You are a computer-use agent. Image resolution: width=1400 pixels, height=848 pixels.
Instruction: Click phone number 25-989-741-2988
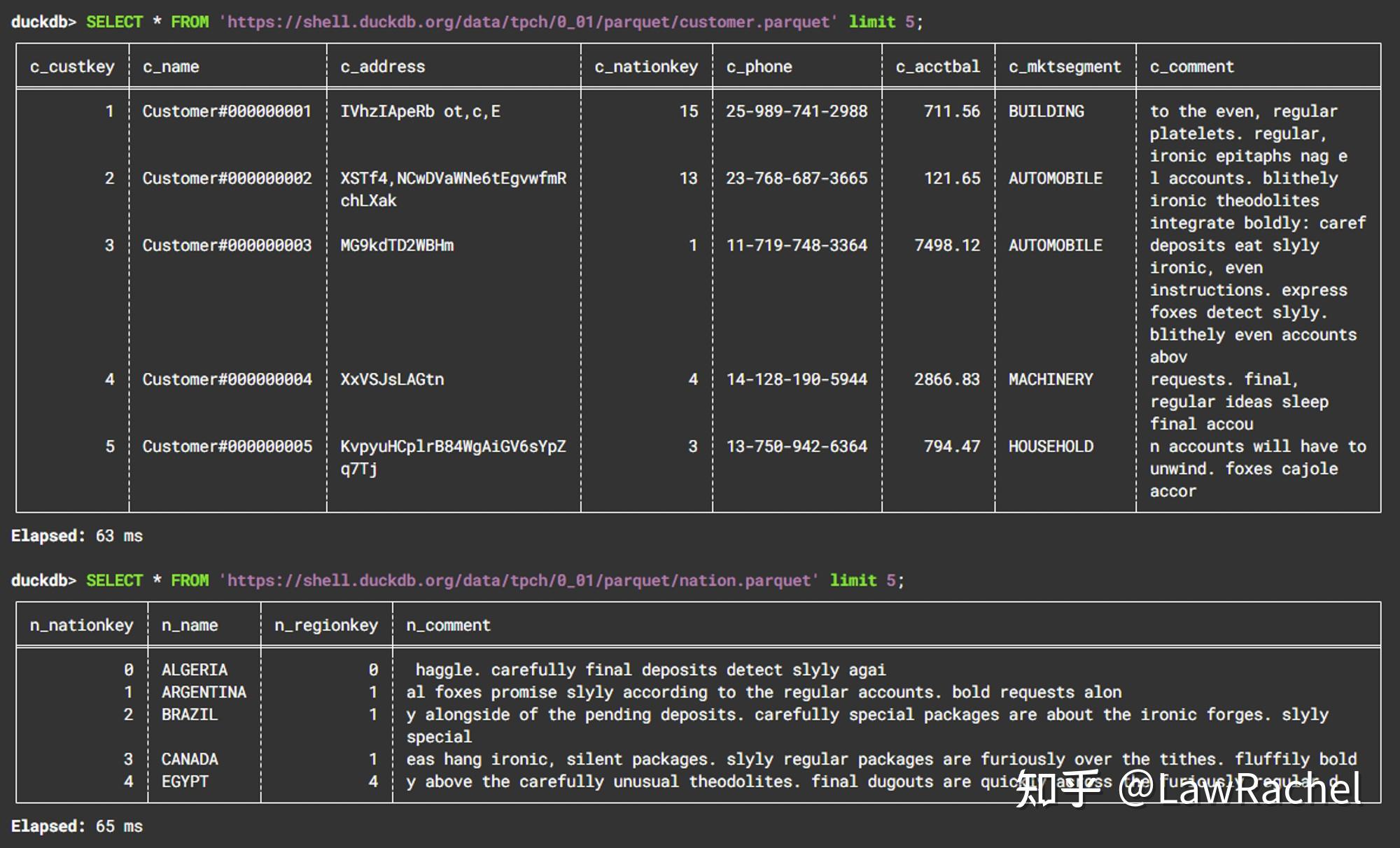coord(797,111)
